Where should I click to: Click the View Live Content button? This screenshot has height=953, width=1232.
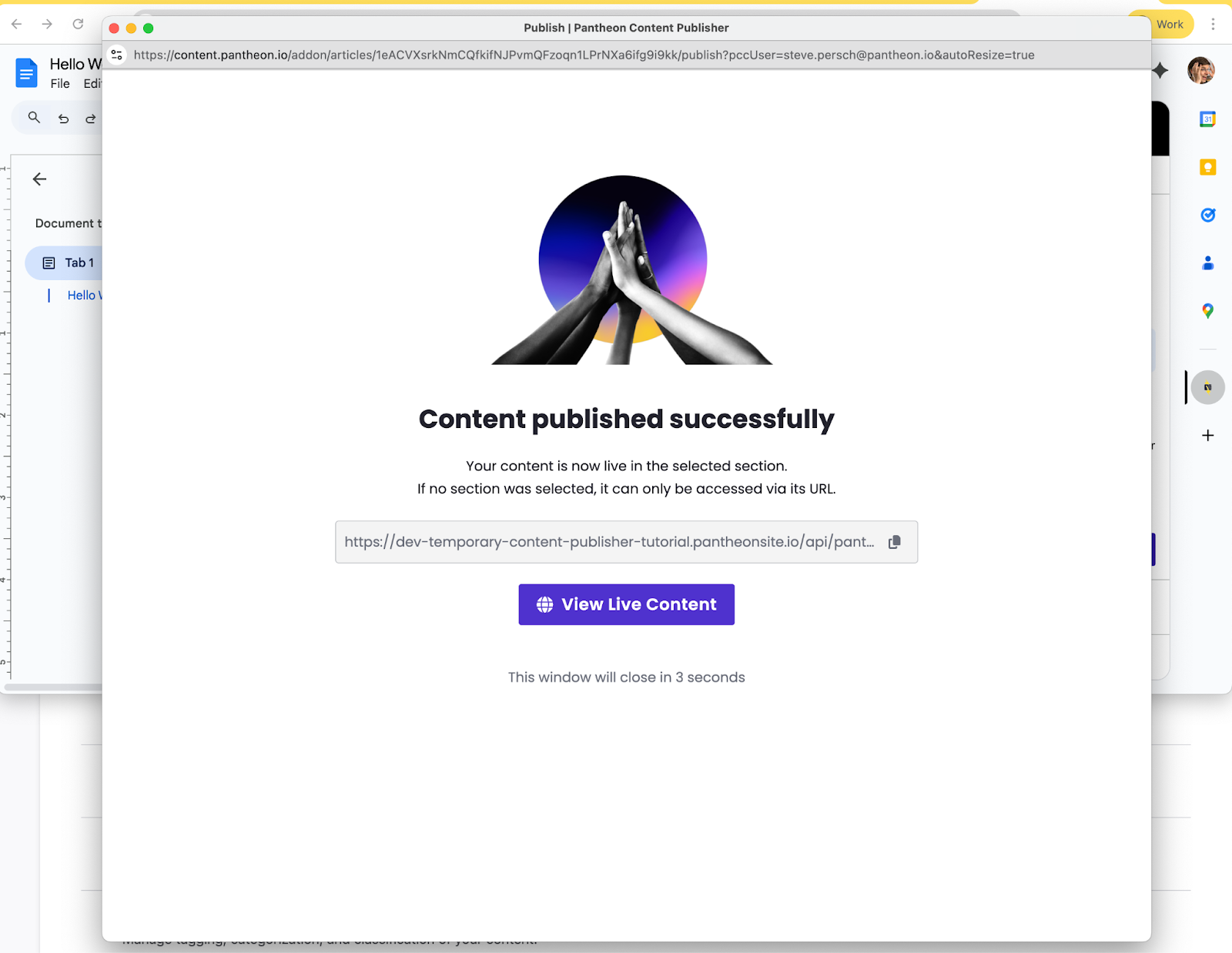point(626,604)
